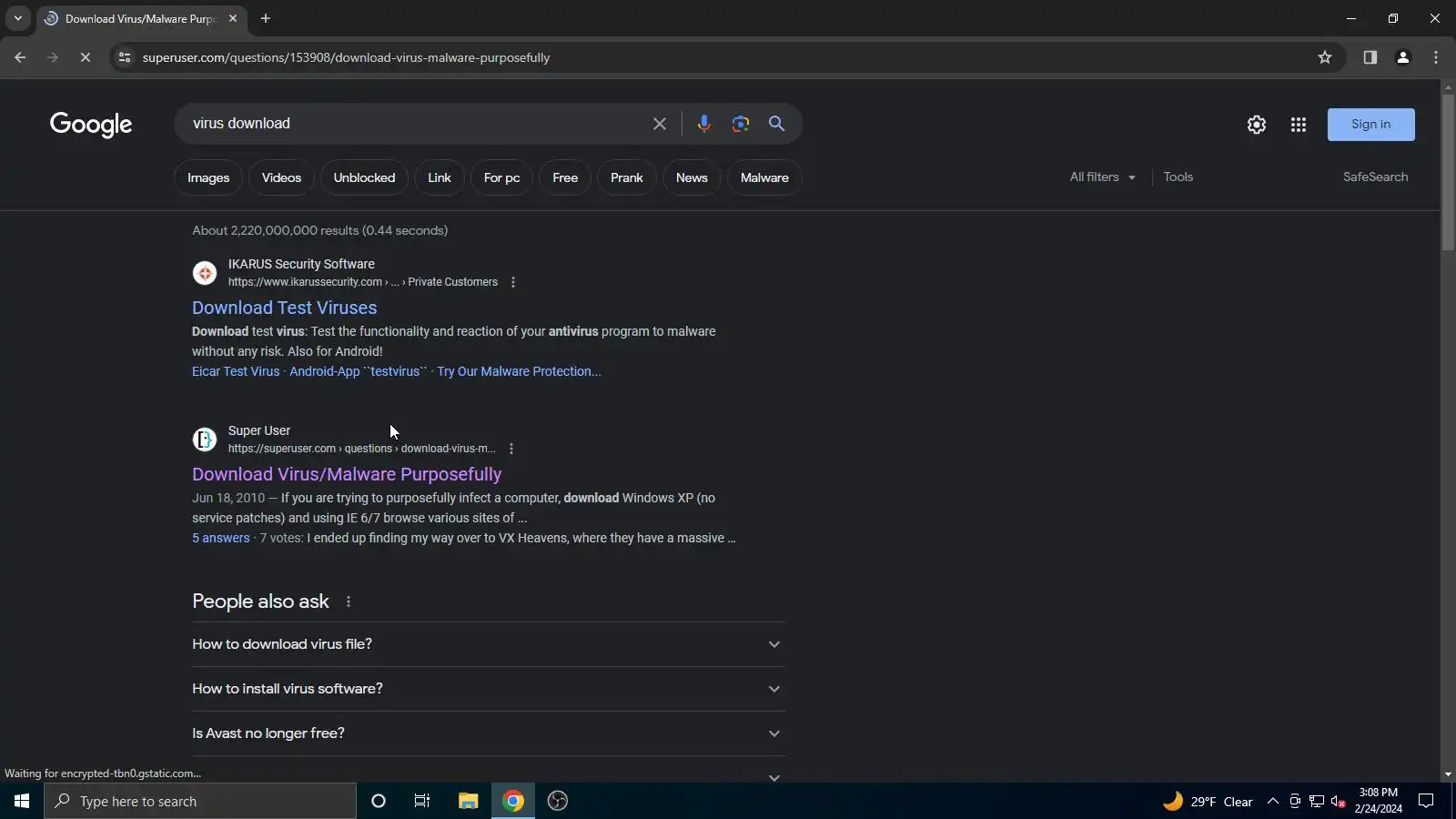Apply the Link search chip
This screenshot has width=1456, height=819.
click(x=440, y=177)
